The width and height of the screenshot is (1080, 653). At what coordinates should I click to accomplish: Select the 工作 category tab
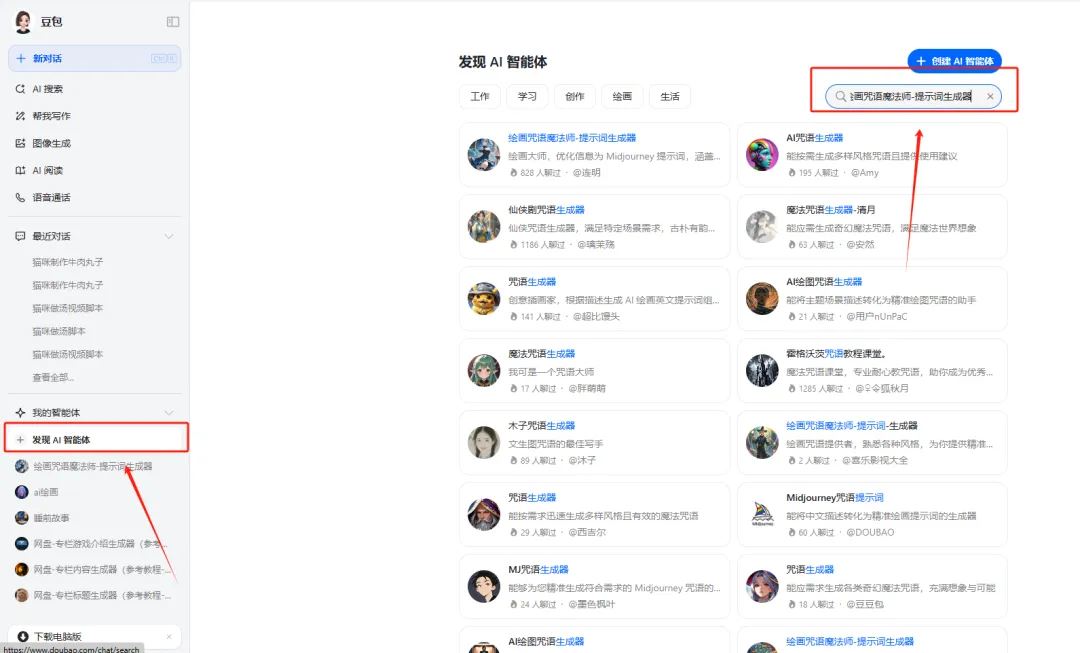[x=480, y=96]
